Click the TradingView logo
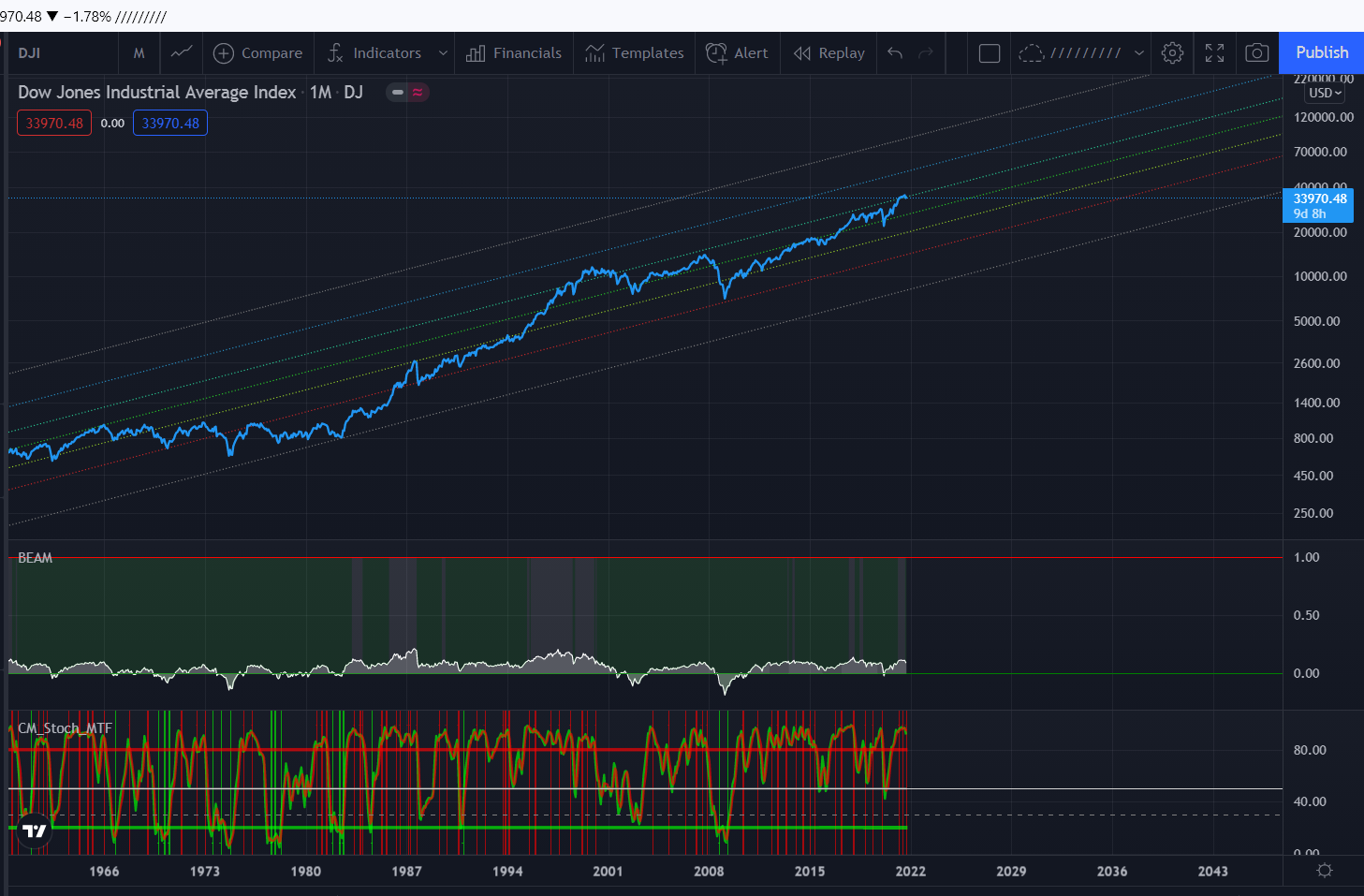Image resolution: width=1364 pixels, height=896 pixels. (x=35, y=830)
